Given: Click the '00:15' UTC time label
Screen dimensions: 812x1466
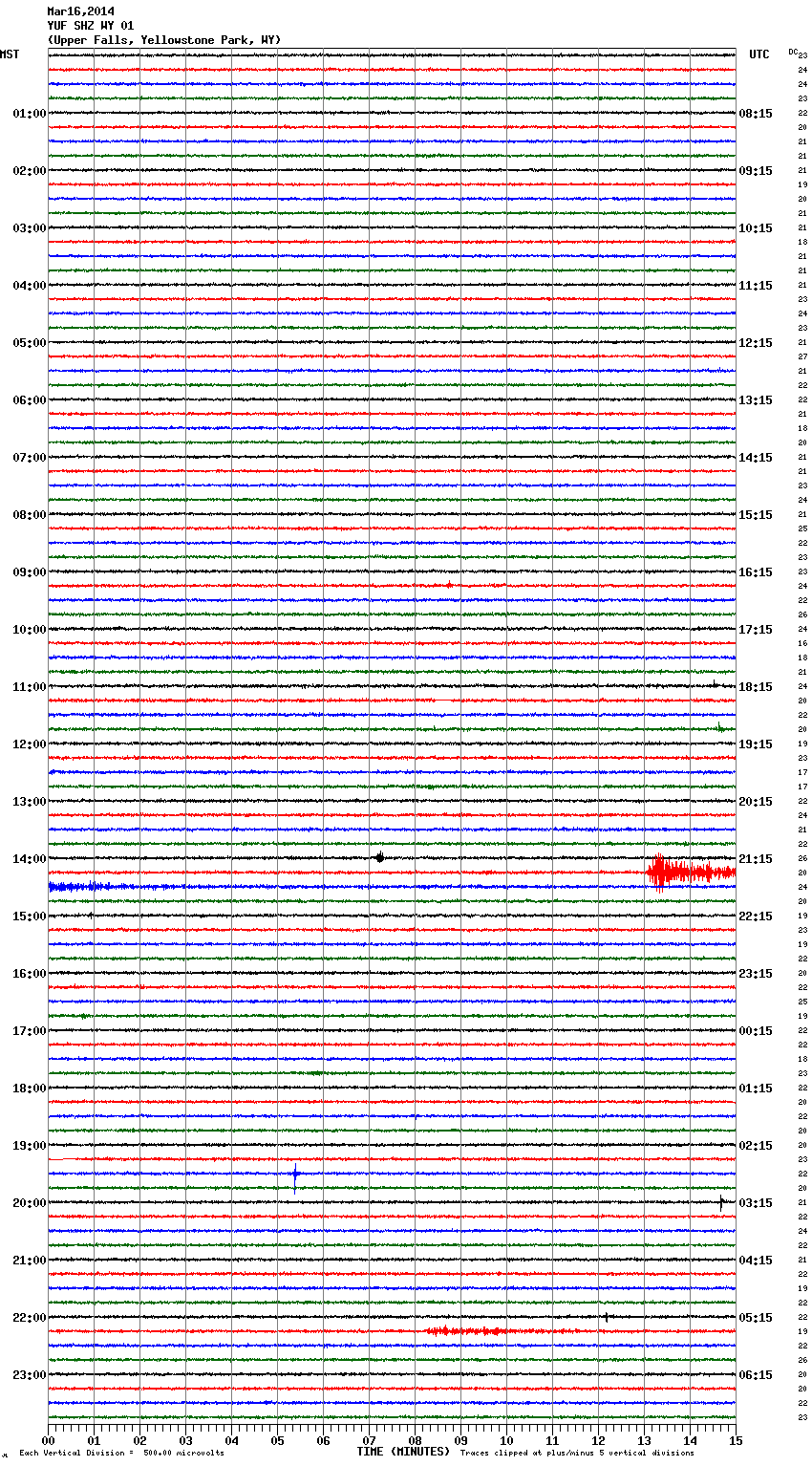Looking at the screenshot, I should tap(756, 1031).
